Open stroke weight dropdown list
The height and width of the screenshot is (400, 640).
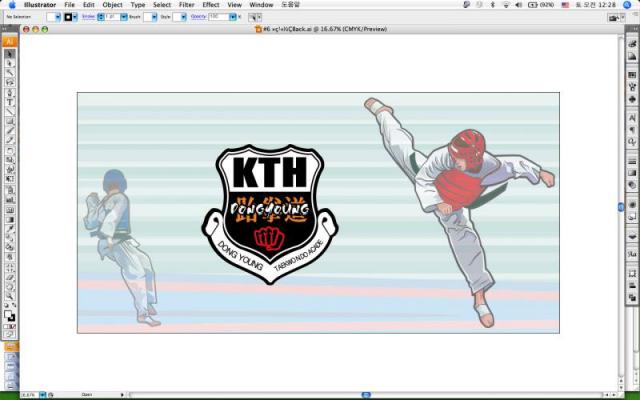[x=124, y=17]
